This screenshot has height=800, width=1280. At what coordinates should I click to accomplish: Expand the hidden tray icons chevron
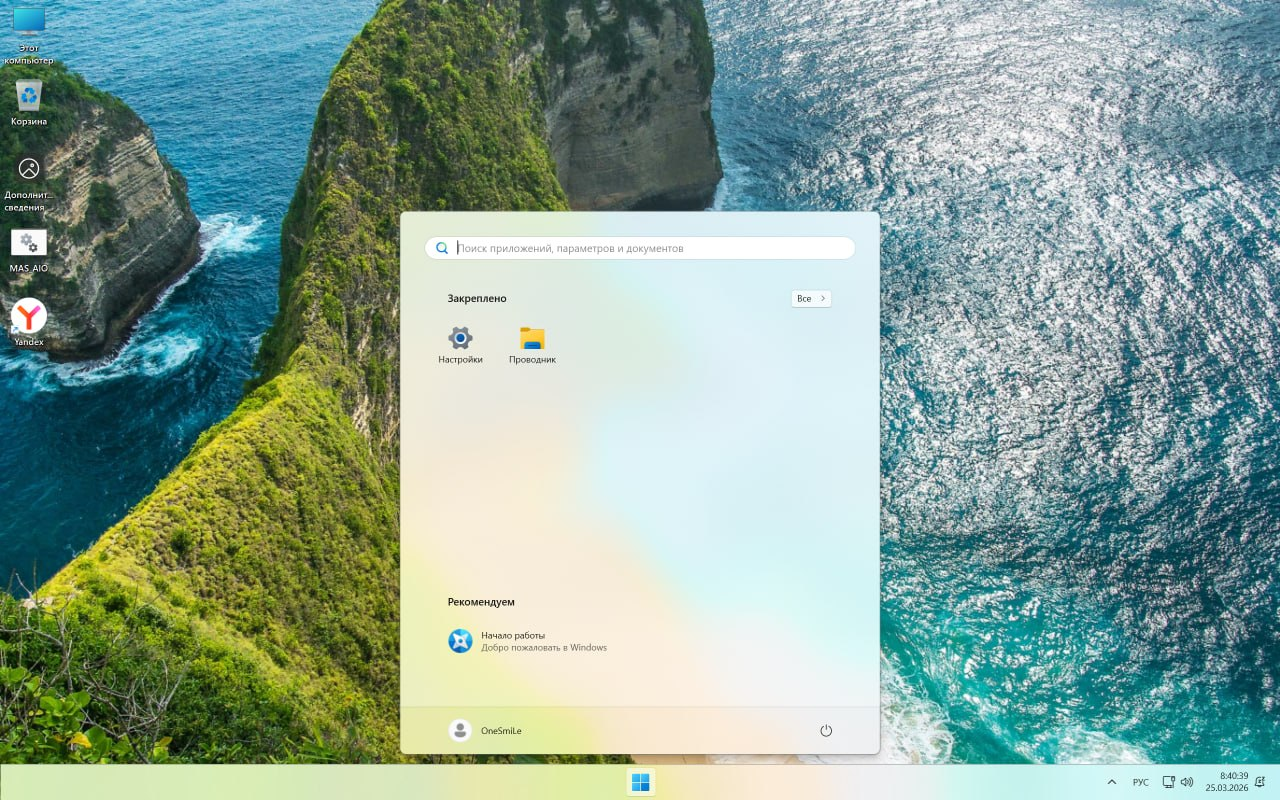(x=1111, y=782)
